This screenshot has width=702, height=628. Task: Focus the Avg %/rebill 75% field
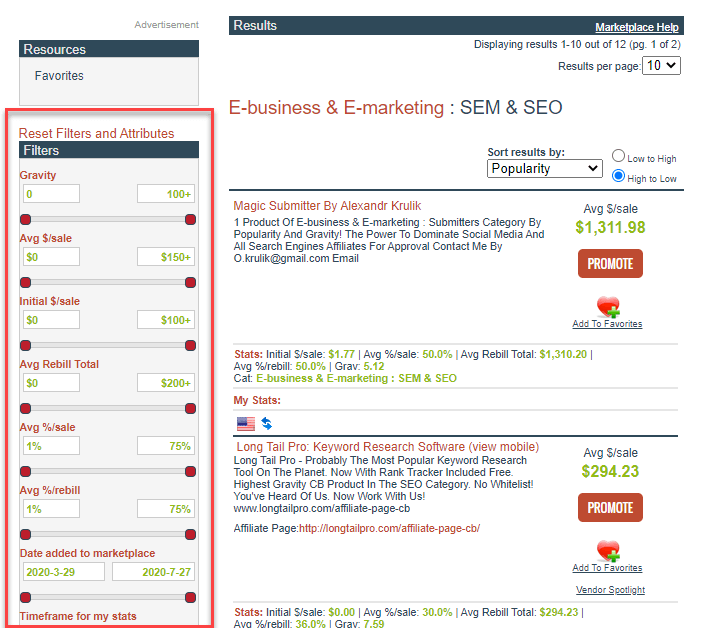pos(166,509)
